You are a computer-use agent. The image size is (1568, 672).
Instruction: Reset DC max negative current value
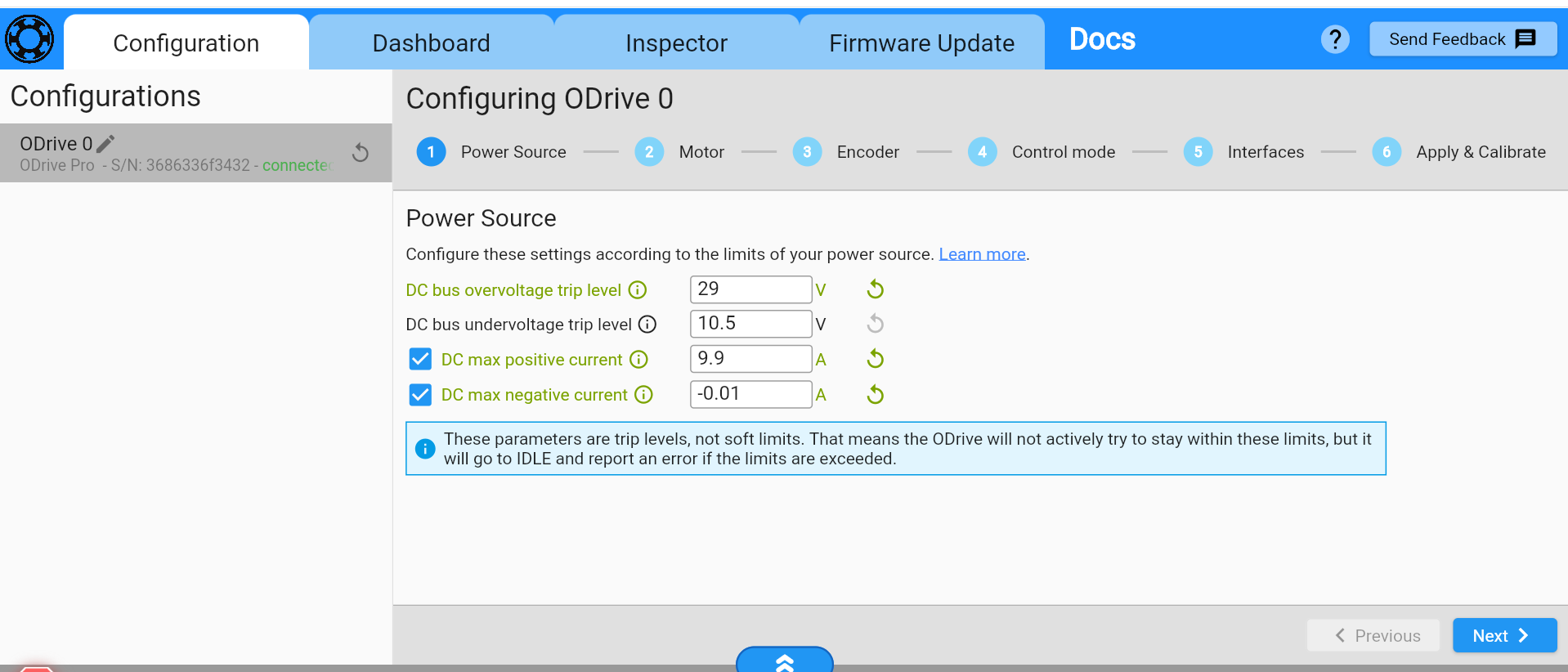(x=875, y=395)
